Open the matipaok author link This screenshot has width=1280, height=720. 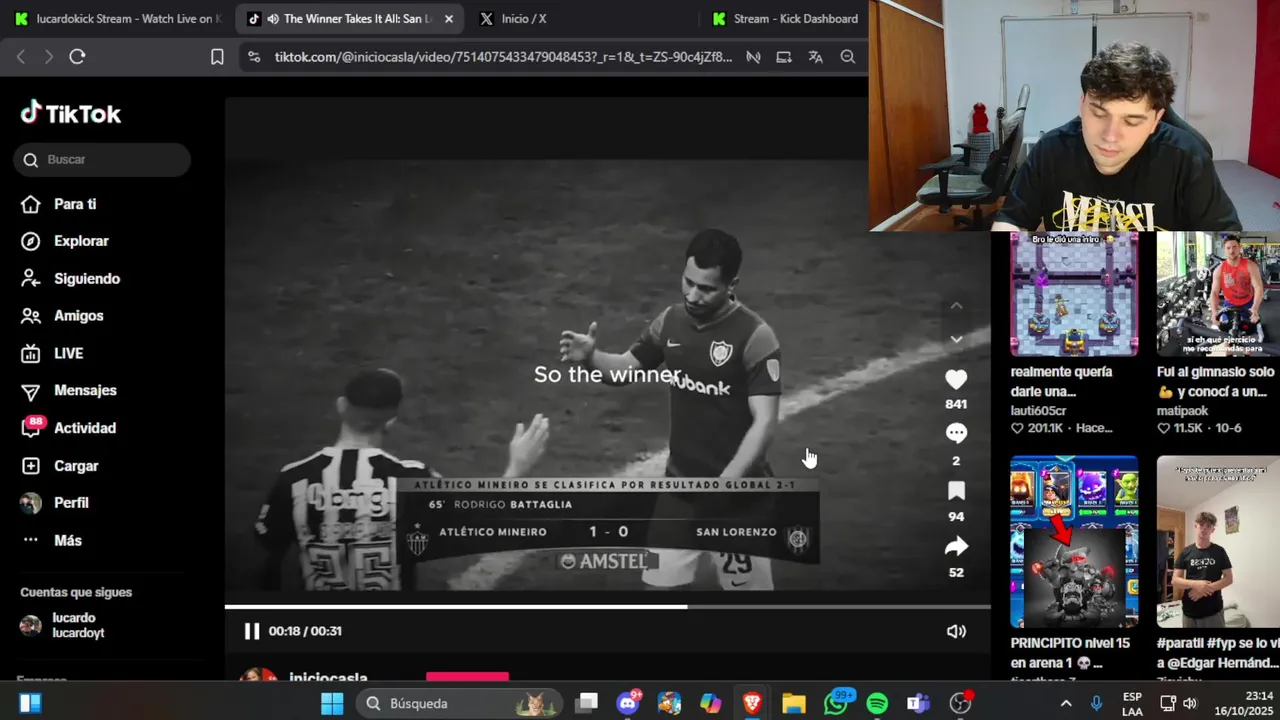1182,411
